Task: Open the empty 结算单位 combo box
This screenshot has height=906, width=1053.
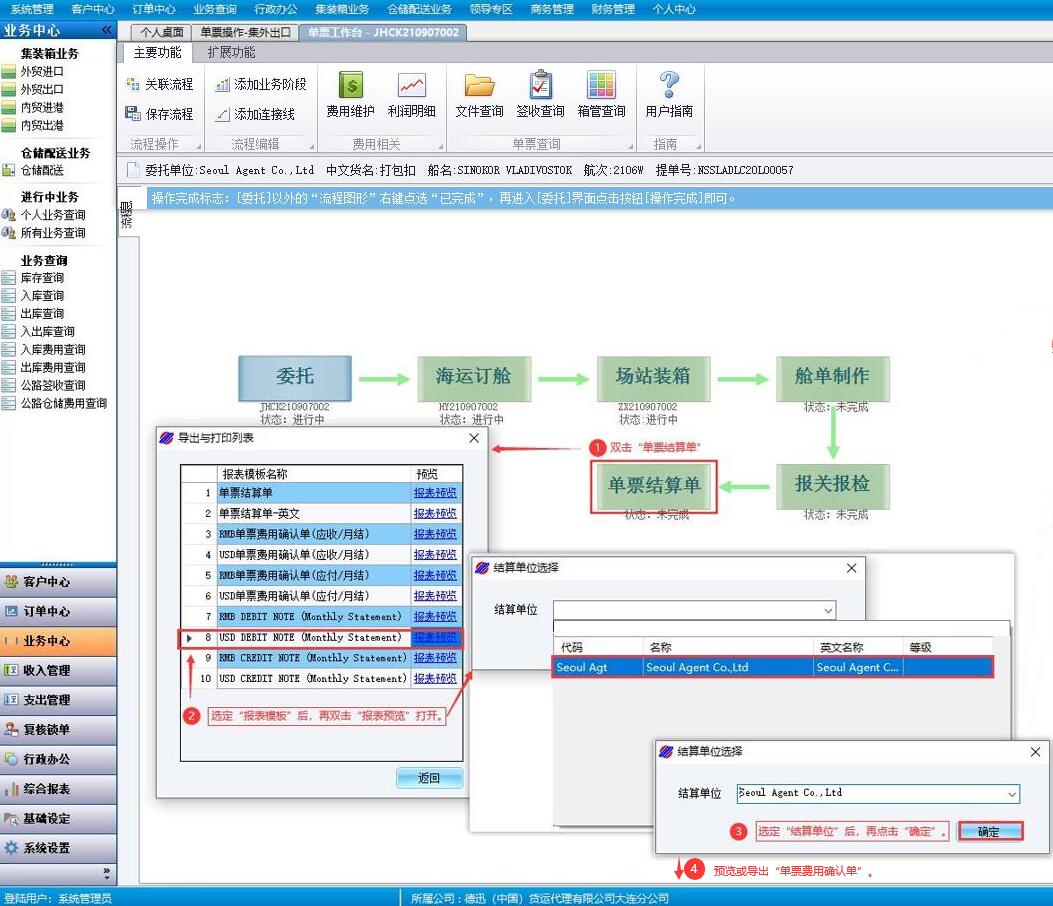Action: point(827,610)
